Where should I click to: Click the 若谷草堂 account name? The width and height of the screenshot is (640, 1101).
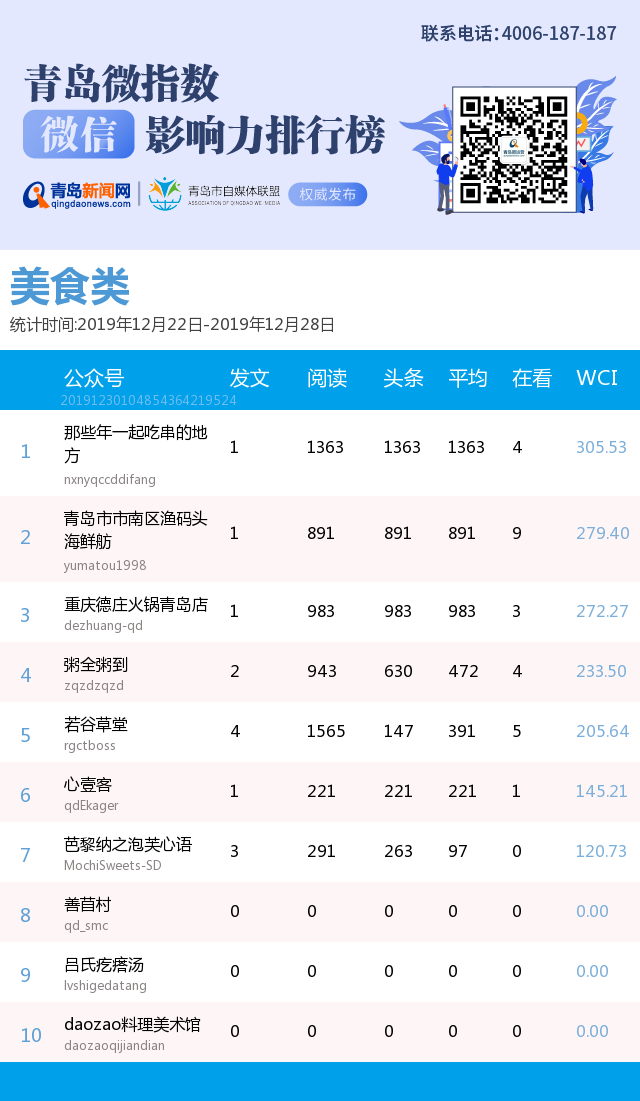pos(96,724)
